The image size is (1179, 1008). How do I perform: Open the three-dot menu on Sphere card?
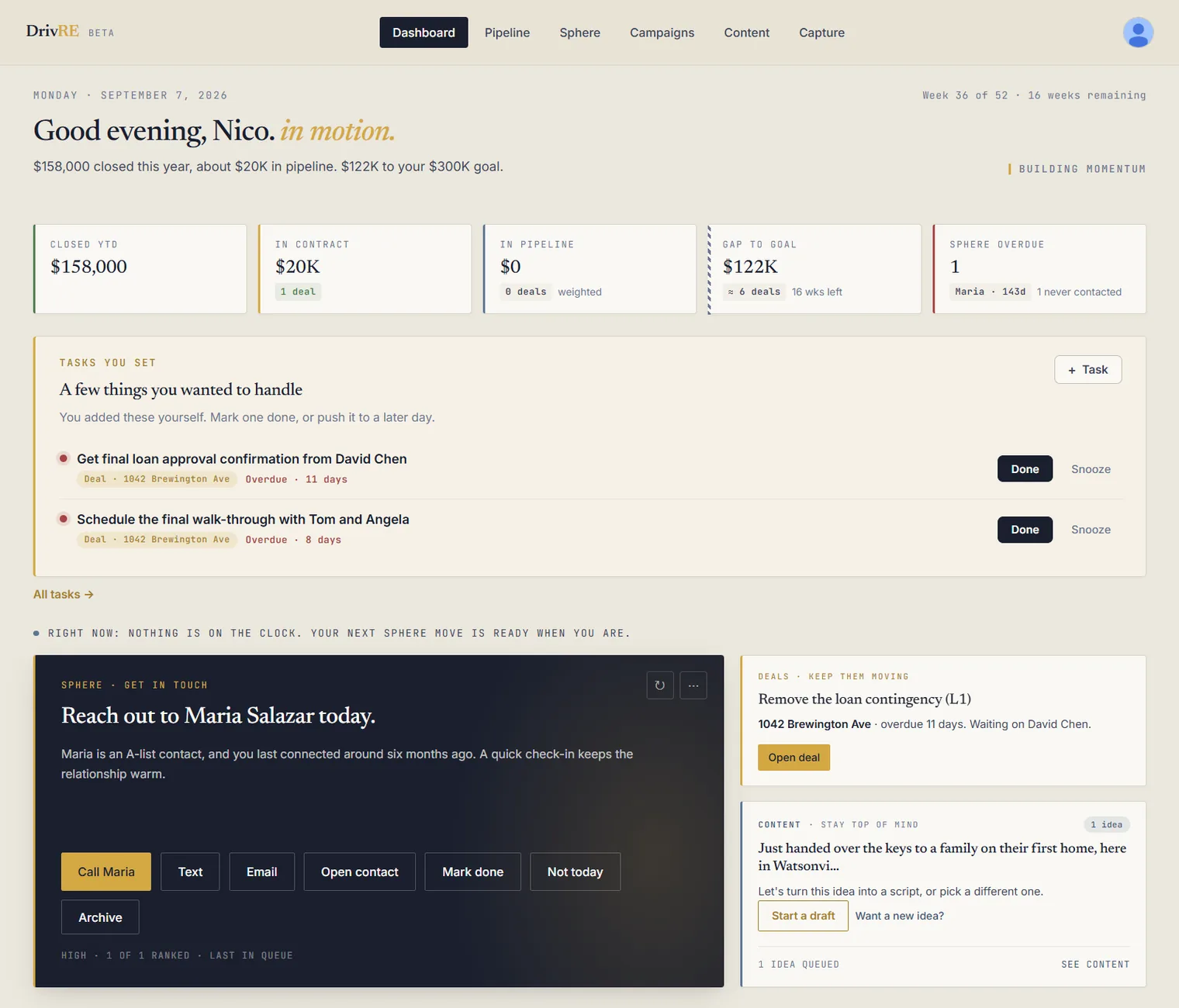pos(693,685)
